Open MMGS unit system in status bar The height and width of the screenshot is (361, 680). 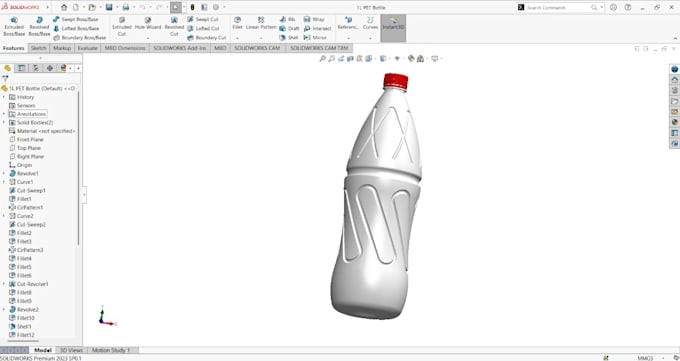(645, 358)
